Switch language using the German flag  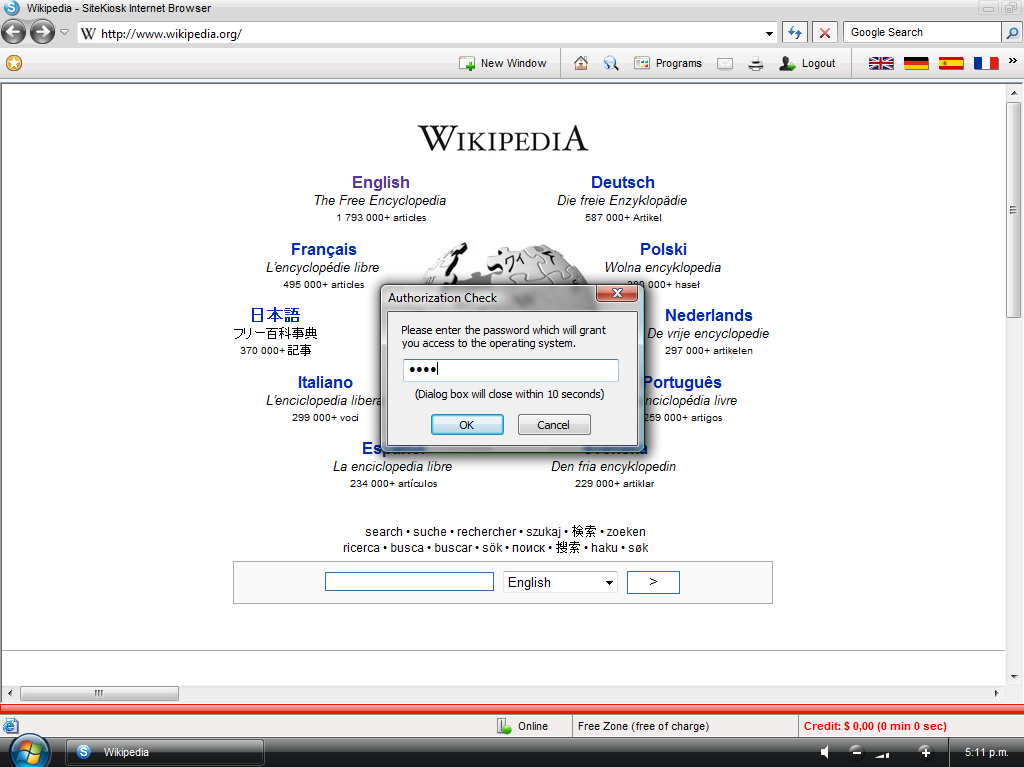pos(916,63)
